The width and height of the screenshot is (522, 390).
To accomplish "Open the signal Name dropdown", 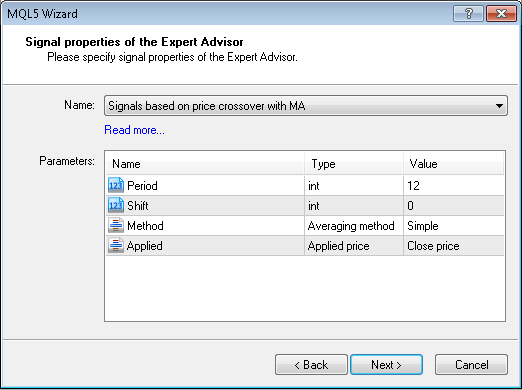I will pyautogui.click(x=306, y=106).
